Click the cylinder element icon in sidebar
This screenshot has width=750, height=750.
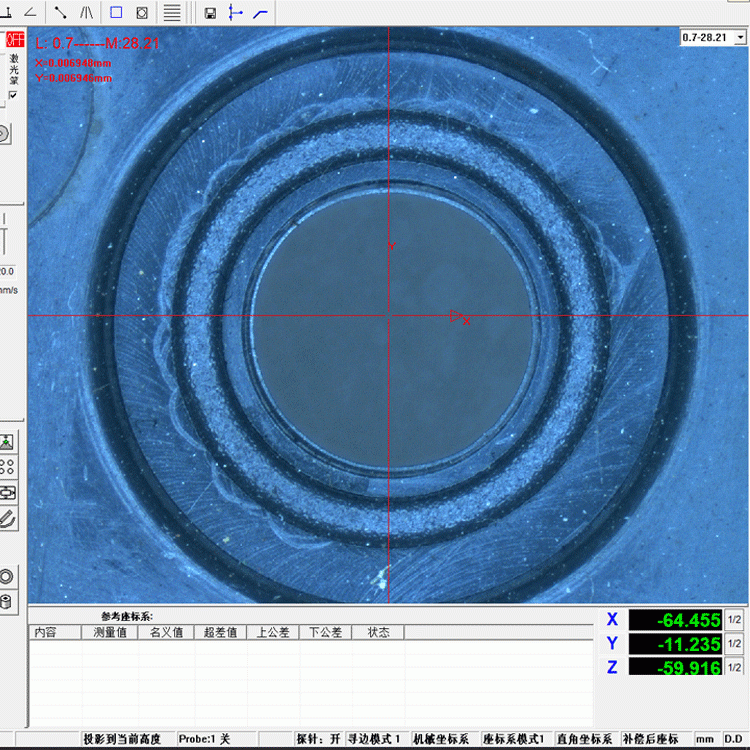(8, 602)
